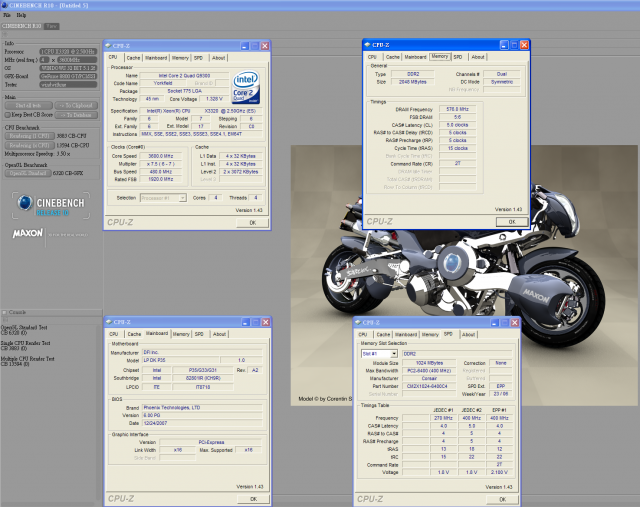Viewport: 640px width, 507px height.
Task: Run the Rendering (1 CPU) benchmark
Action: (29, 136)
